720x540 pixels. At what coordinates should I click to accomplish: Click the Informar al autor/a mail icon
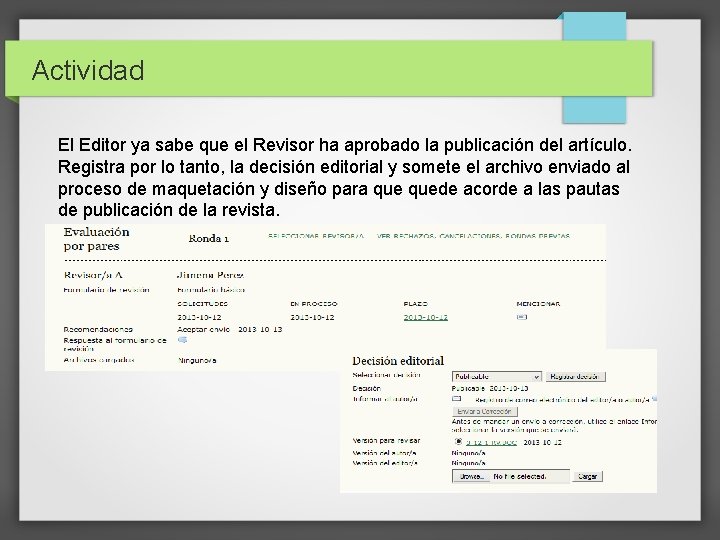(456, 399)
